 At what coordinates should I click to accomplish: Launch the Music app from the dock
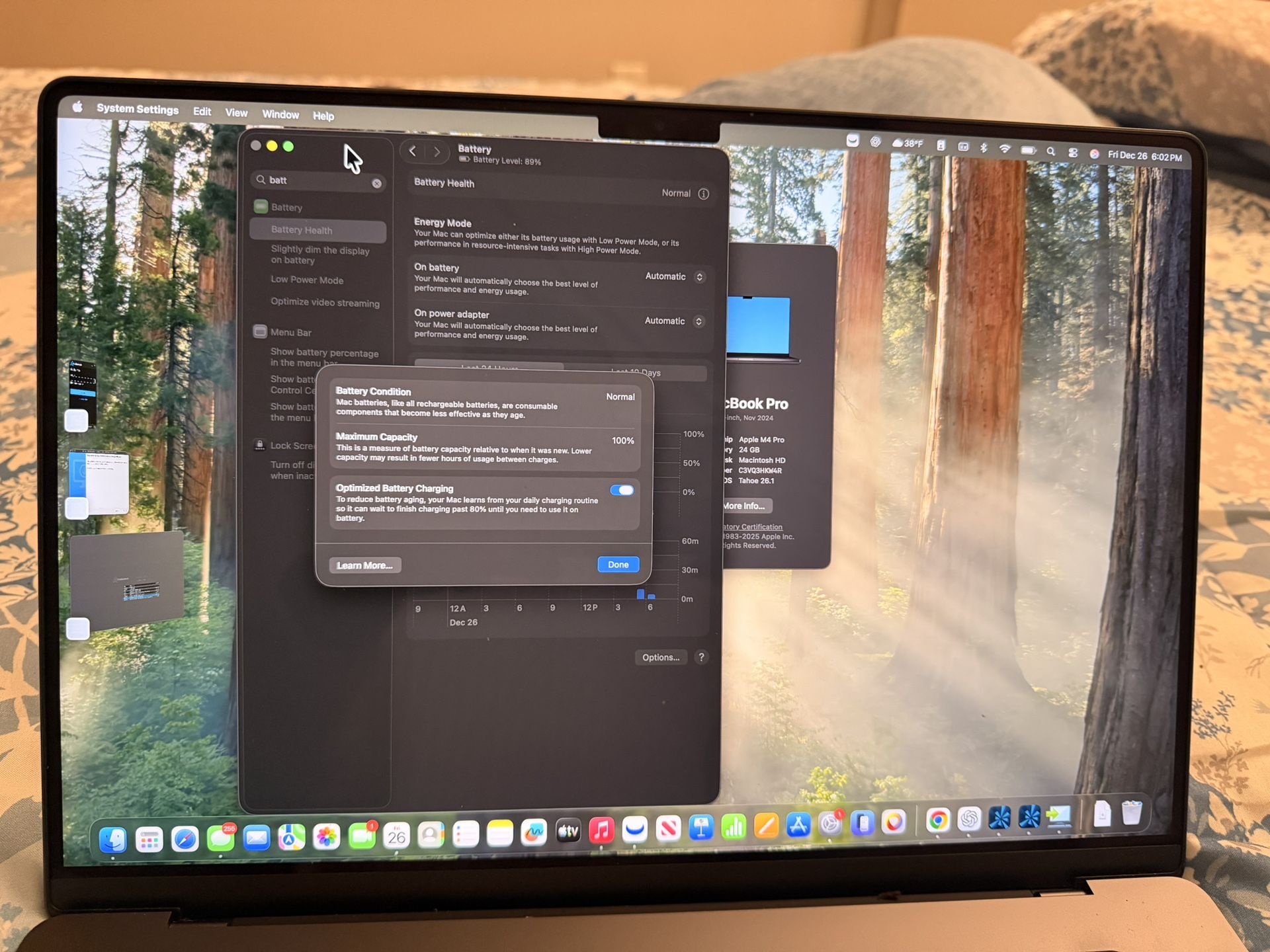pos(601,830)
